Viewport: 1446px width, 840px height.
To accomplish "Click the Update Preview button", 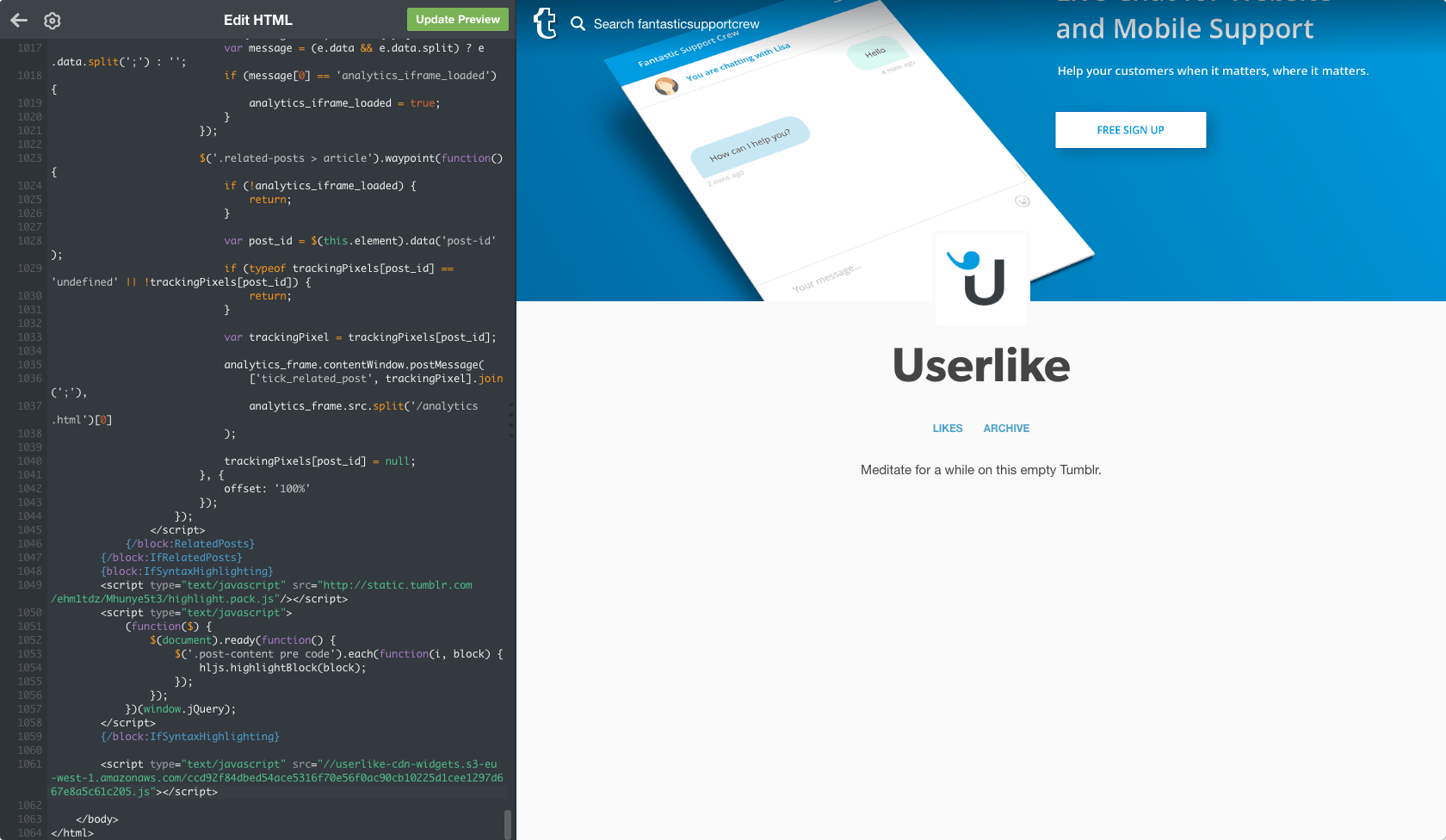I will tap(458, 20).
